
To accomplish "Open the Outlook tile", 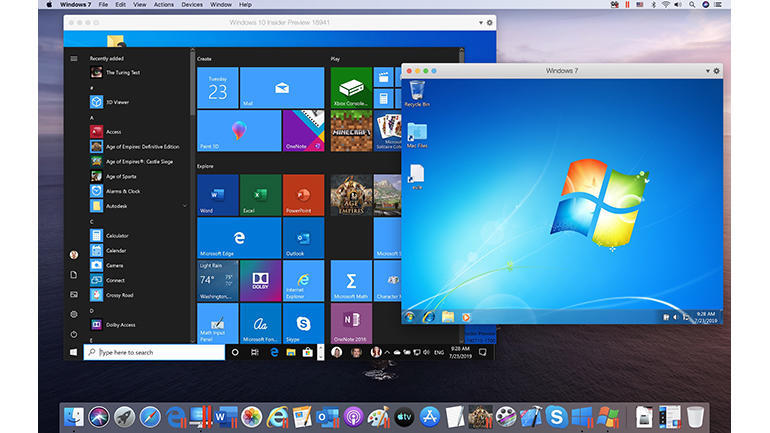I will 303,238.
